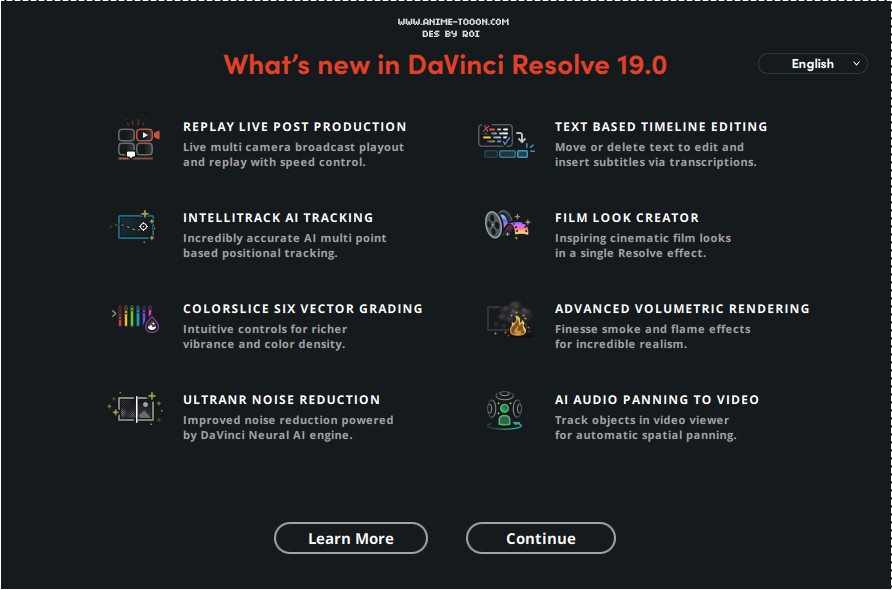Click the 'Improved noise reduction powered' description

pyautogui.click(x=288, y=420)
